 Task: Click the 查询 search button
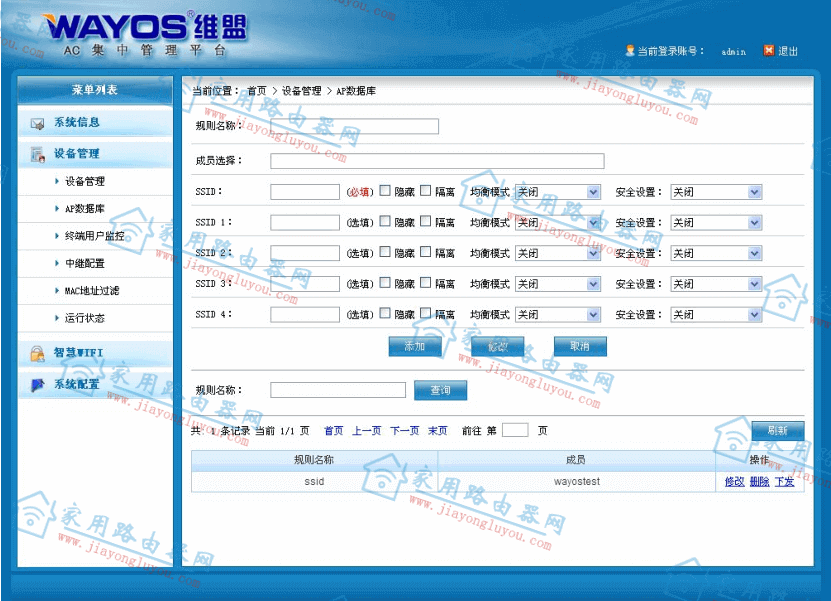pyautogui.click(x=440, y=390)
